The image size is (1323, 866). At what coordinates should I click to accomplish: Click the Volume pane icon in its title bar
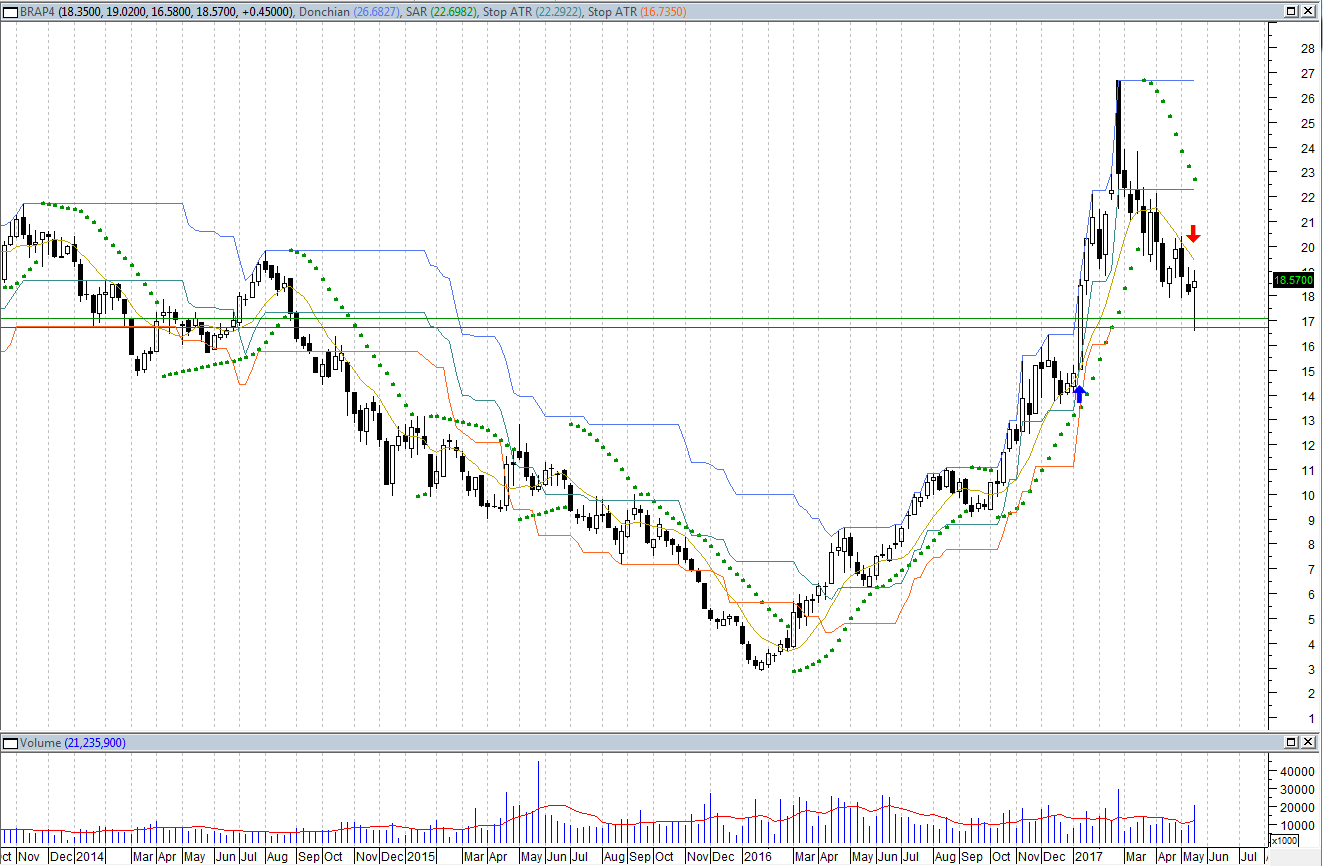(x=10, y=743)
